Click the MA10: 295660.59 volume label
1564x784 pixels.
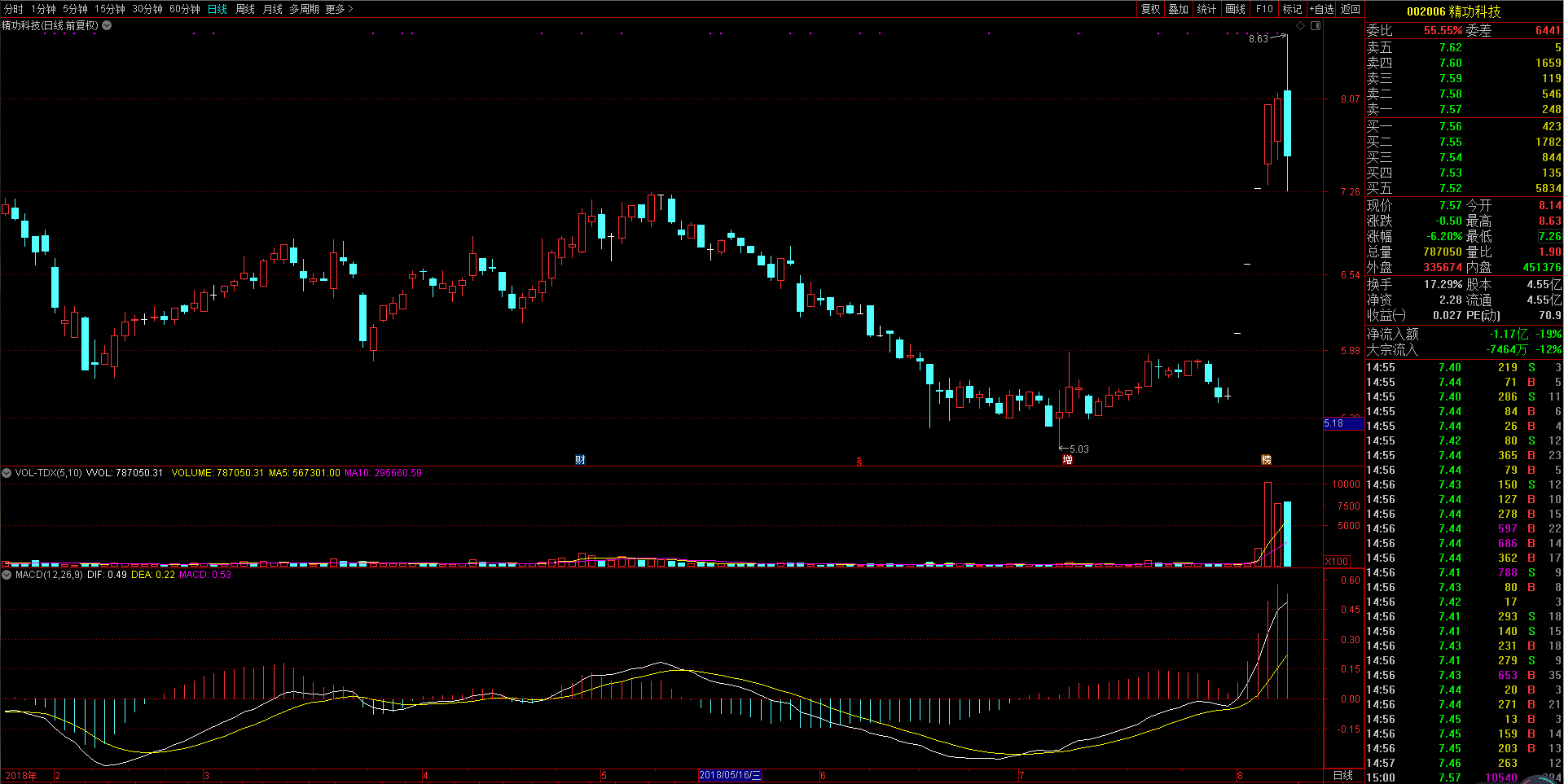pyautogui.click(x=383, y=472)
